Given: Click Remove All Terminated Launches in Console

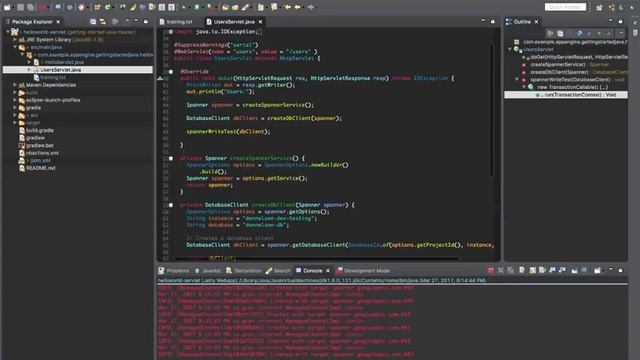Looking at the screenshot, I should click(x=510, y=270).
